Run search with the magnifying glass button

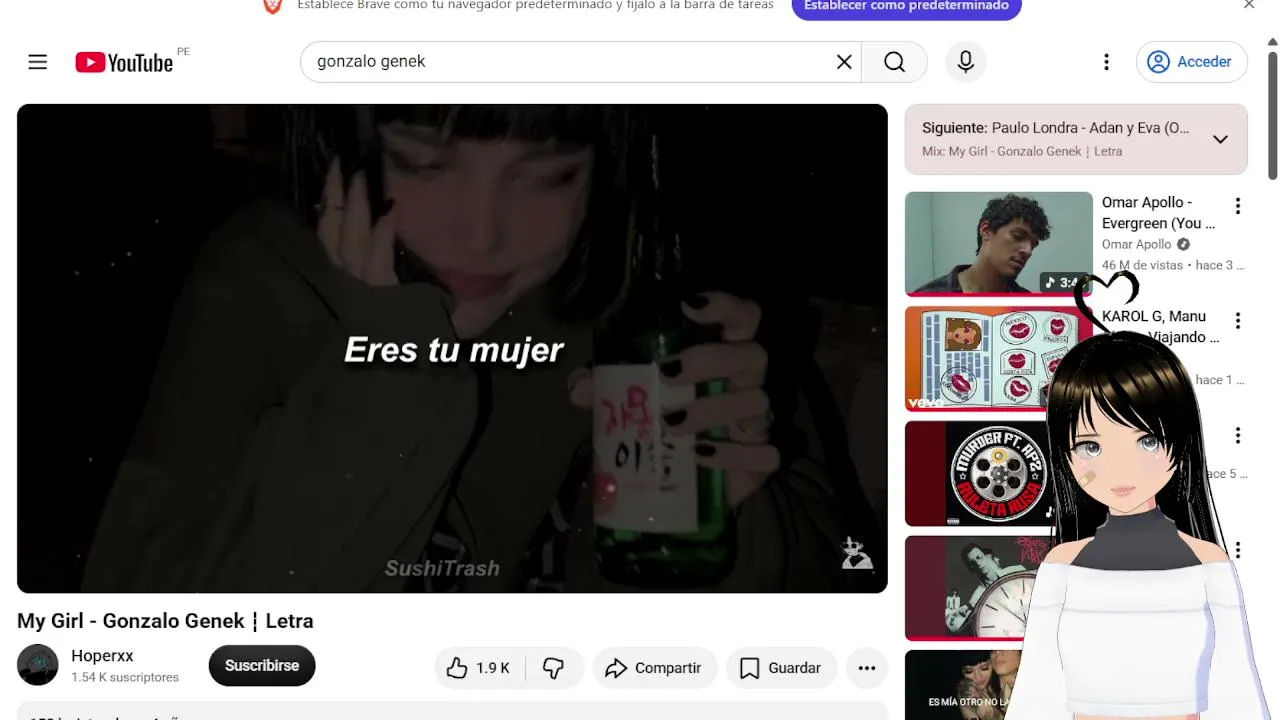[894, 62]
